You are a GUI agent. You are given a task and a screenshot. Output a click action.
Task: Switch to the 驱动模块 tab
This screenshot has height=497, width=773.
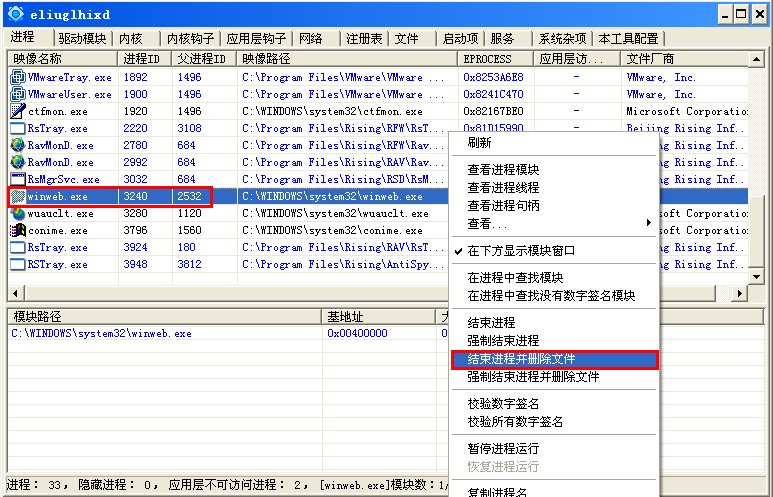point(82,38)
